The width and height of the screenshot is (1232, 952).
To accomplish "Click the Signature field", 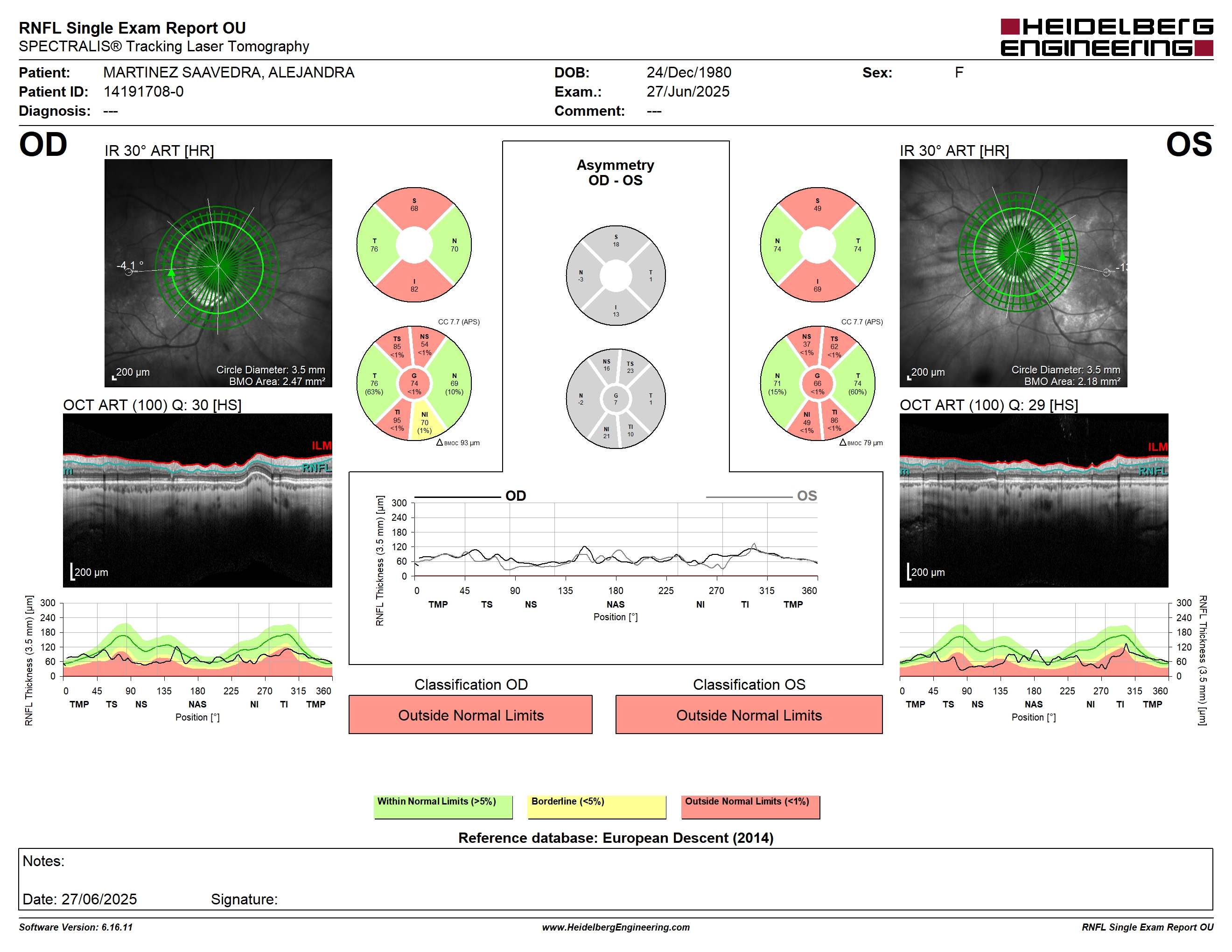I will pos(244,899).
